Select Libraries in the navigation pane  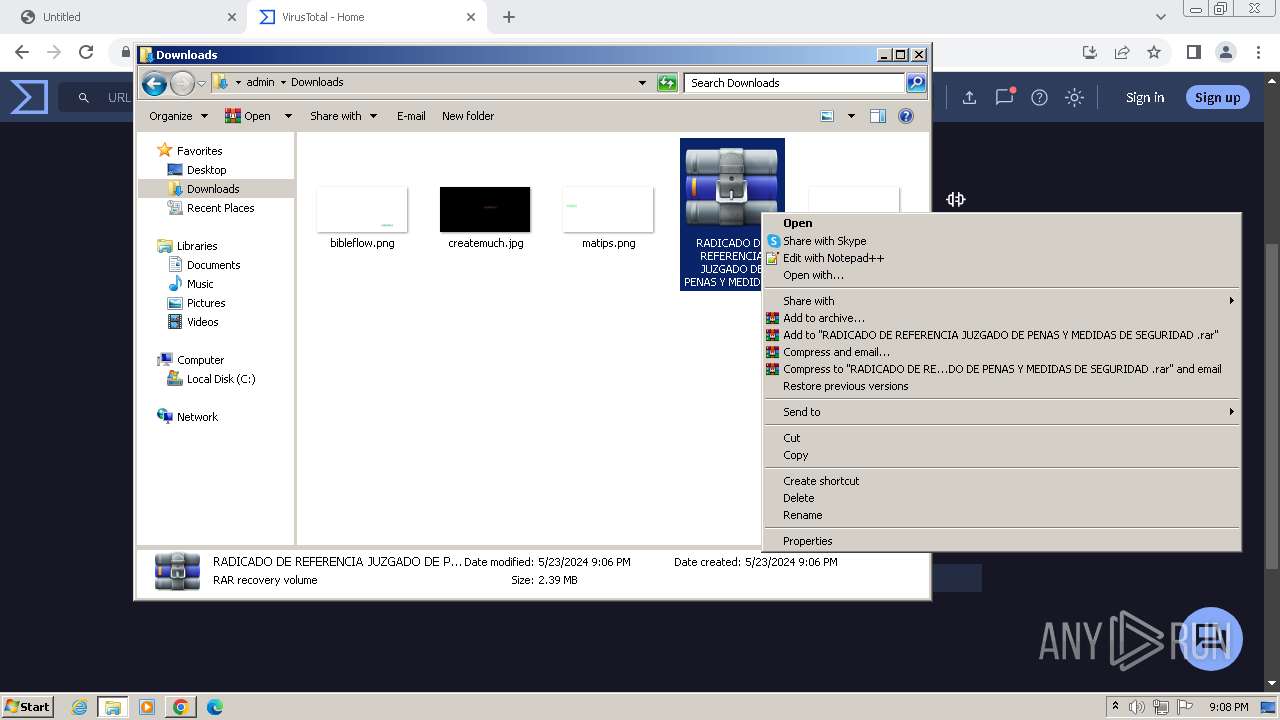point(197,246)
